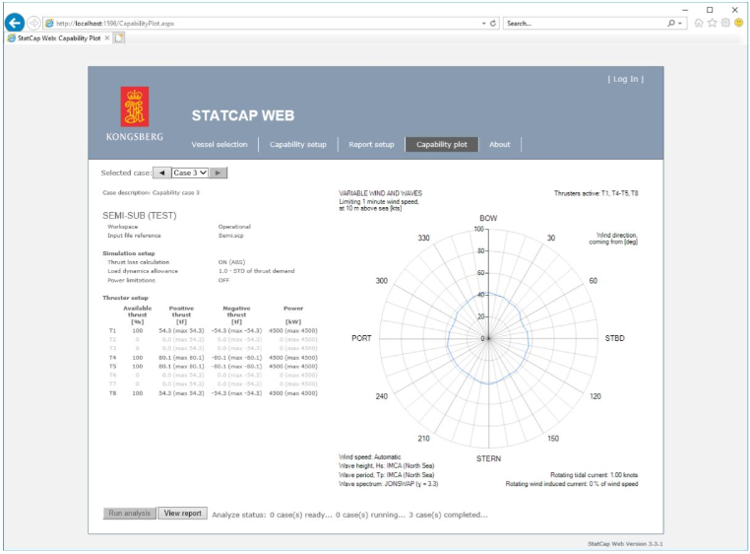Viewport: 750px width, 554px height.
Task: Click the smiley feedback icon
Action: (x=739, y=23)
